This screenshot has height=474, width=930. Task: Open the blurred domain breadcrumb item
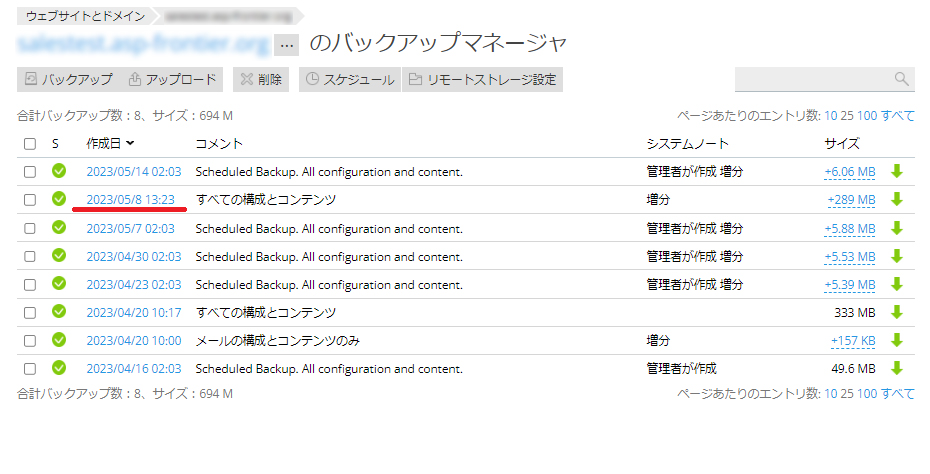pos(228,16)
